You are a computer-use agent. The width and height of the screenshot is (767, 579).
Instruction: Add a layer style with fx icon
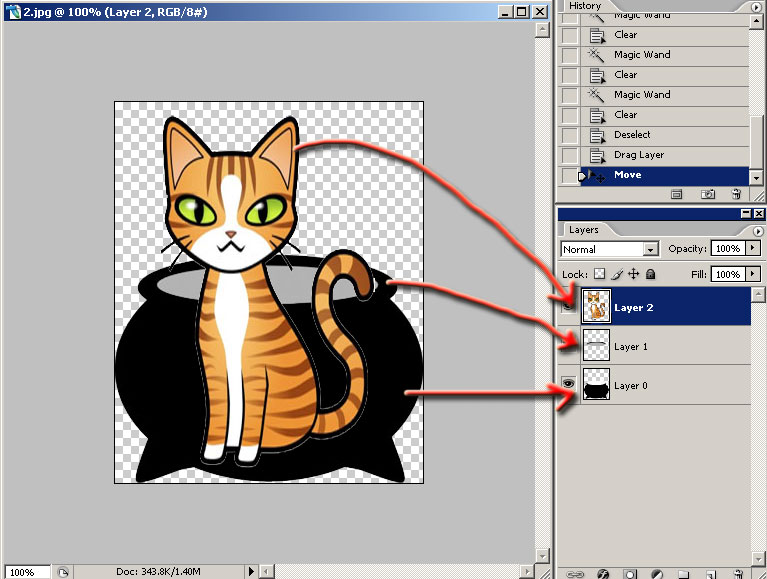click(603, 574)
